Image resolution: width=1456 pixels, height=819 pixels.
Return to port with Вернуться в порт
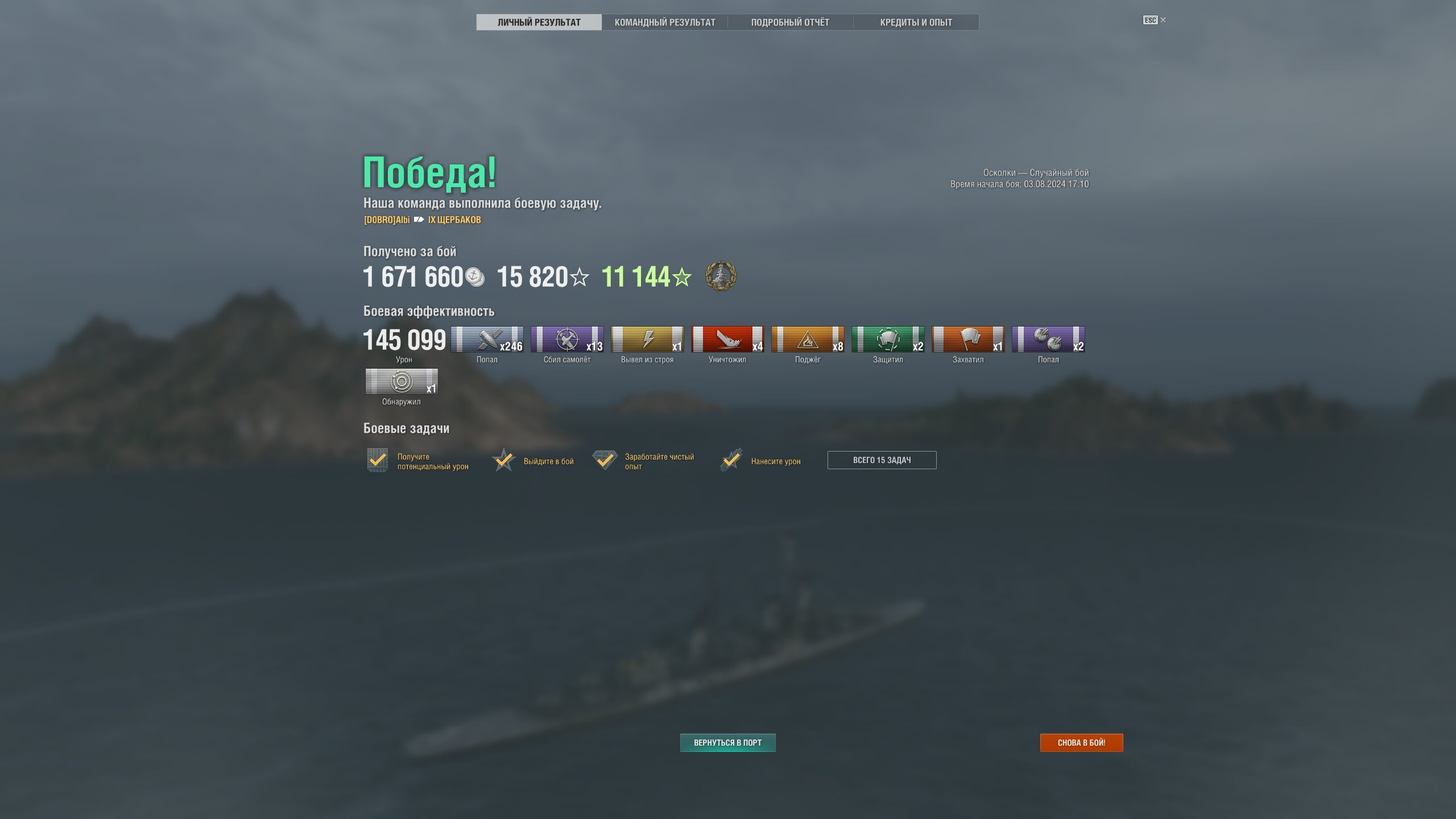(727, 743)
